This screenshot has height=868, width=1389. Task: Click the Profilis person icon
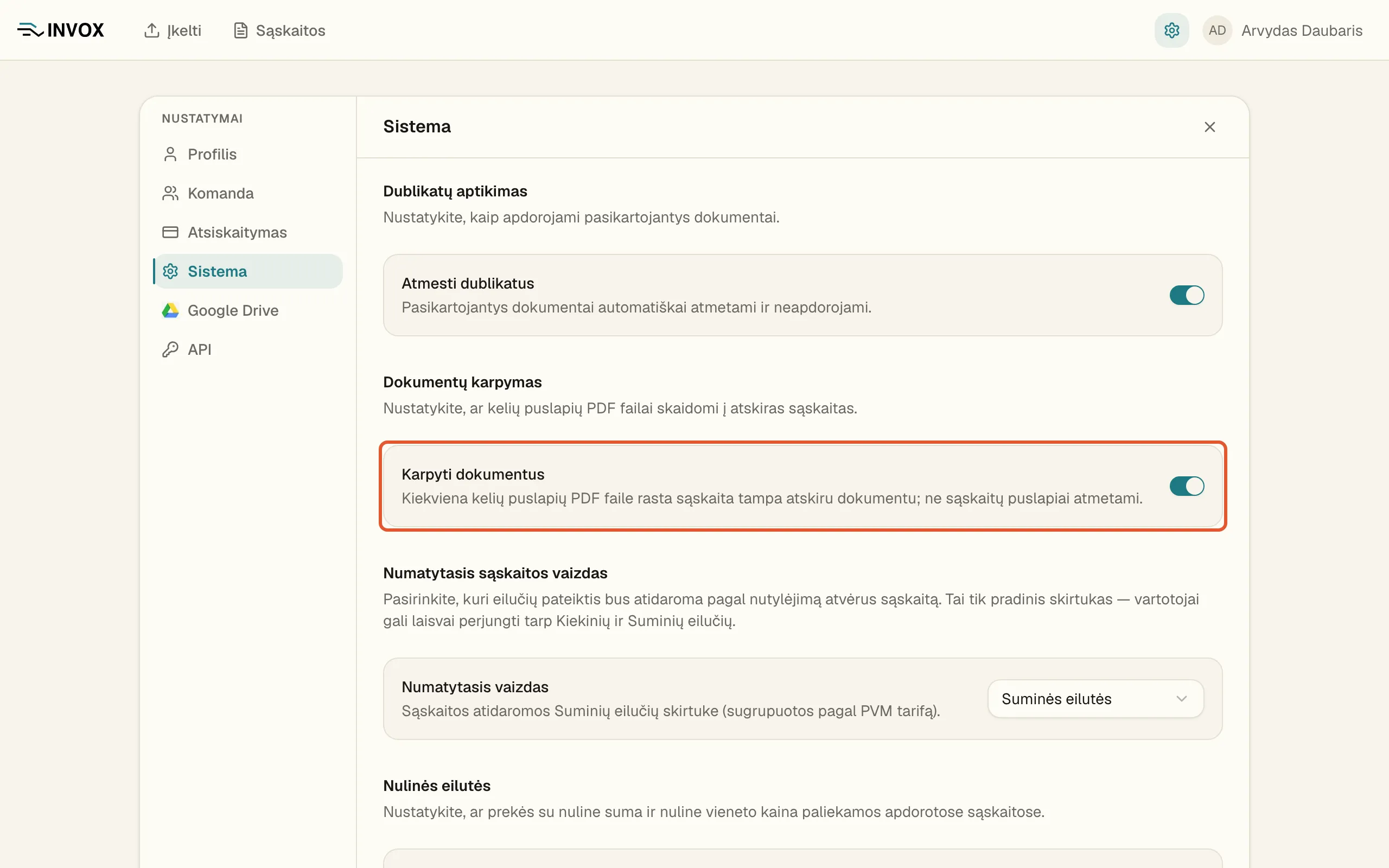[170, 155]
